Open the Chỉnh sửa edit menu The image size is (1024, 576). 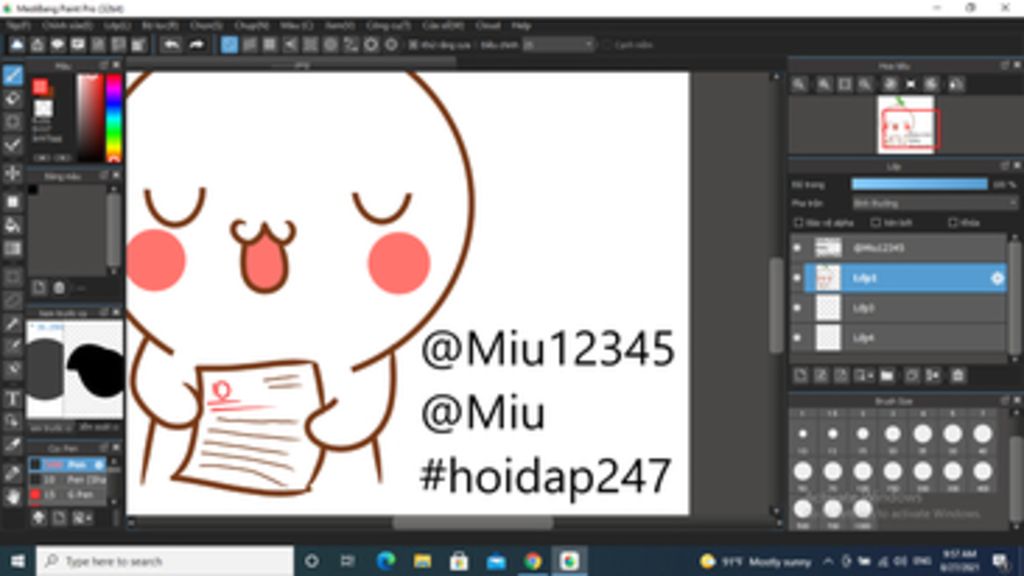[x=67, y=25]
